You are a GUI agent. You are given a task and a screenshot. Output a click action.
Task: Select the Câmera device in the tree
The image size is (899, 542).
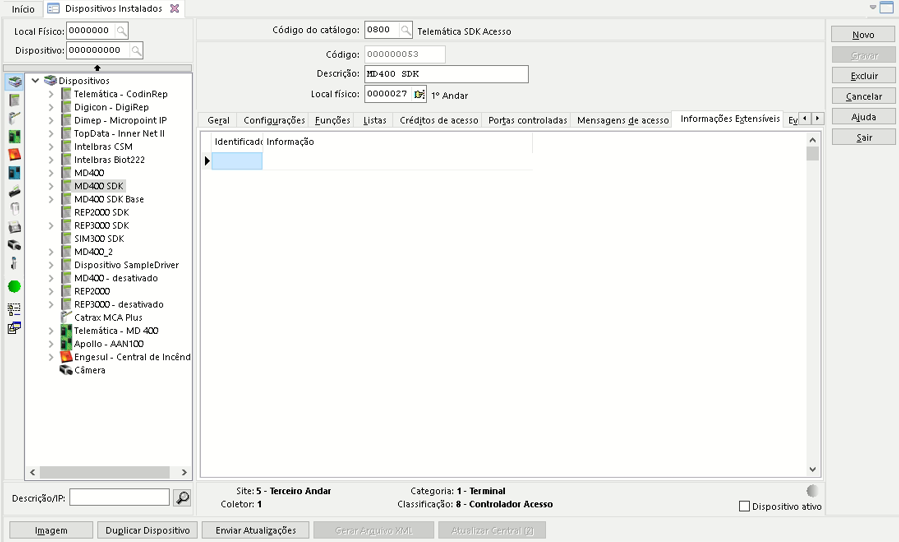point(89,370)
